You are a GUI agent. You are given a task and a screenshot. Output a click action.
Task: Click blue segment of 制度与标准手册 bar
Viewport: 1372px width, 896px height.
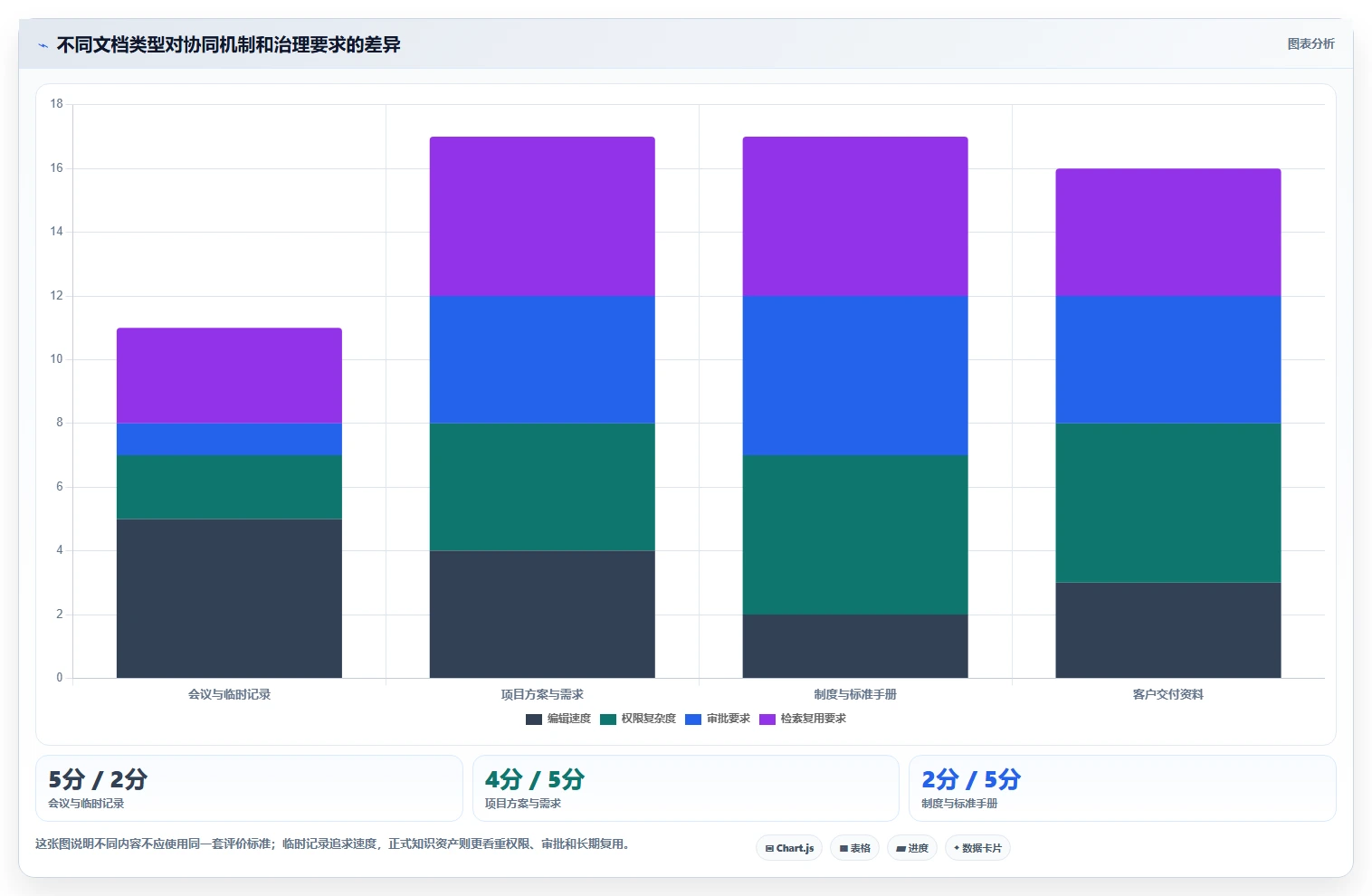point(855,376)
